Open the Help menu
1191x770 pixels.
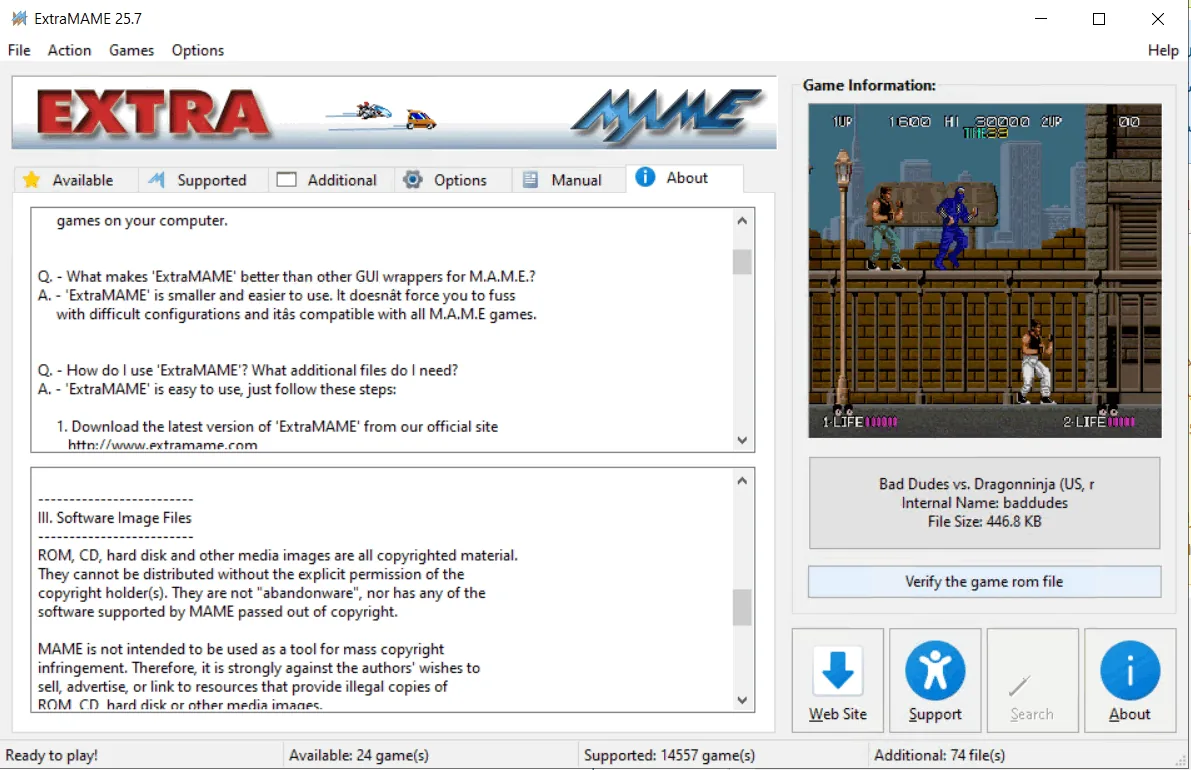pyautogui.click(x=1163, y=50)
